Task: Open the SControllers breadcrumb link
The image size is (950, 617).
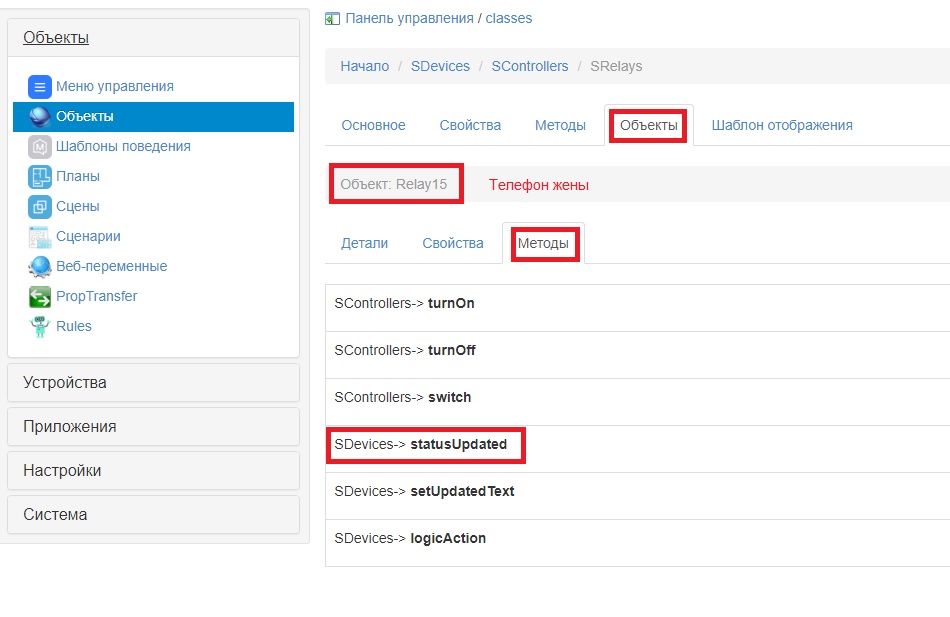Action: tap(530, 66)
